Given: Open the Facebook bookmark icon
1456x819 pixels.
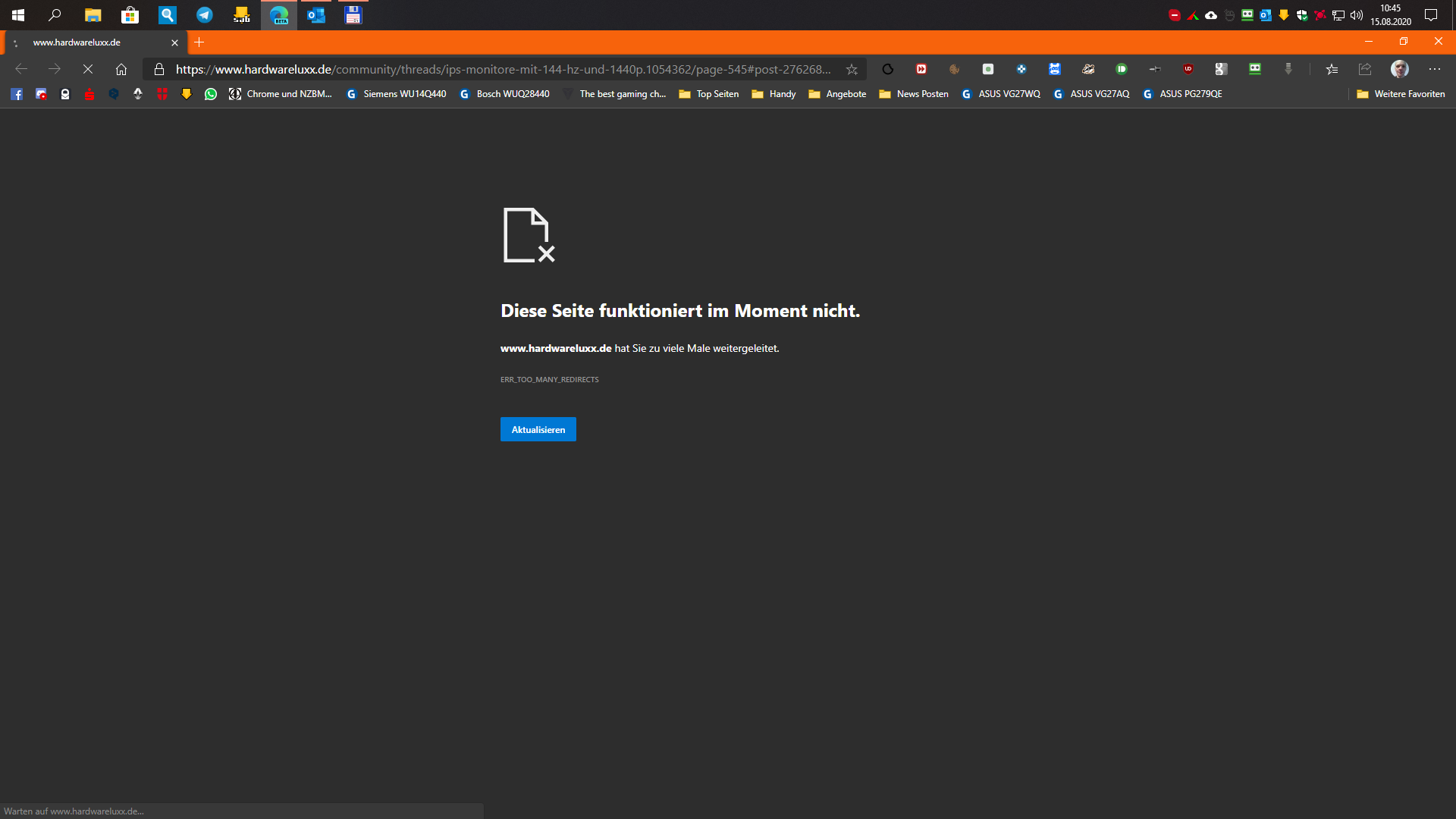Looking at the screenshot, I should (x=17, y=94).
